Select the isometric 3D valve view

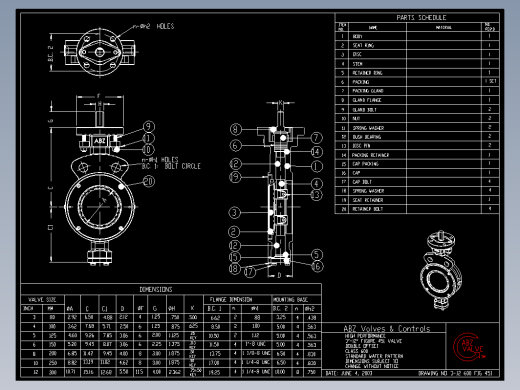(x=441, y=270)
